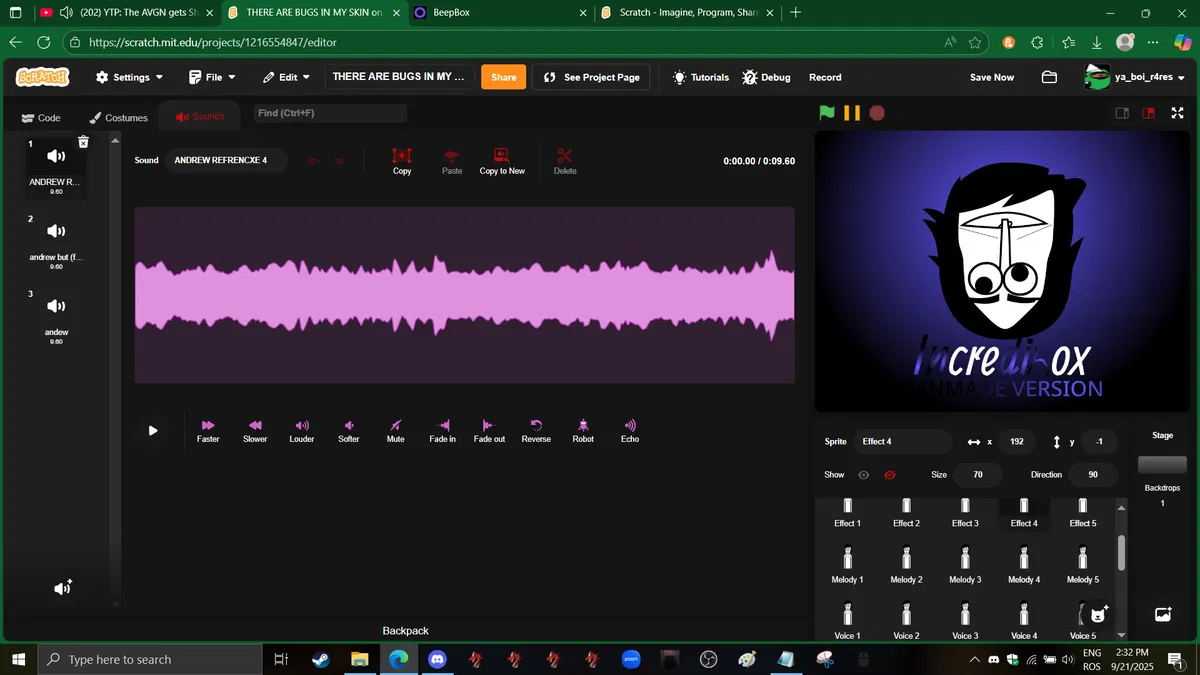Open the browser tab actions menu

[15, 13]
